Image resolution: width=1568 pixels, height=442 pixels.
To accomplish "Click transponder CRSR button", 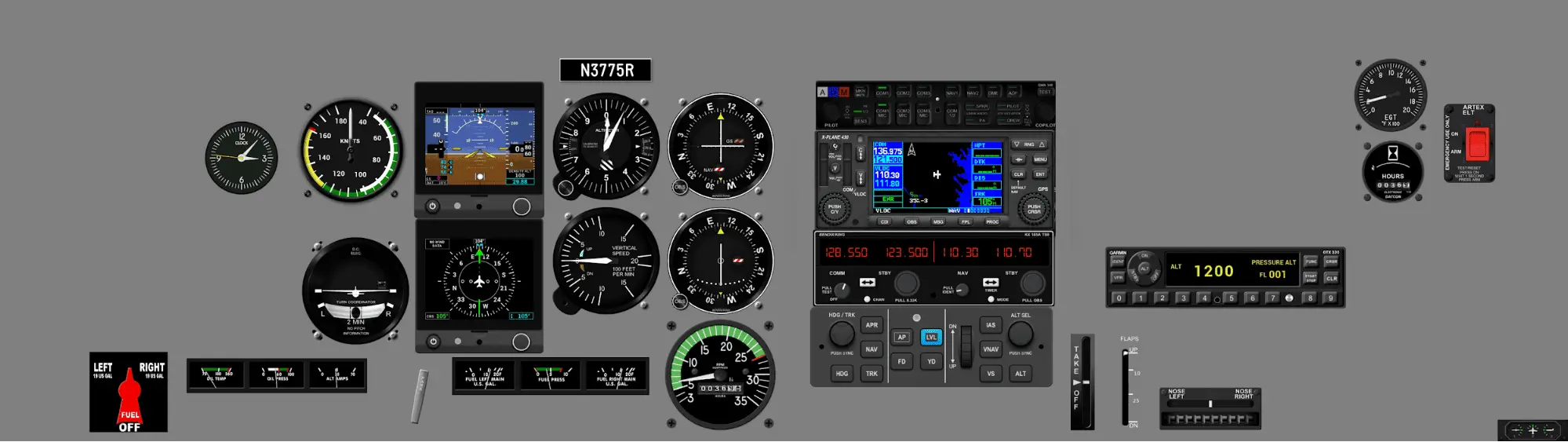I will click(1332, 261).
